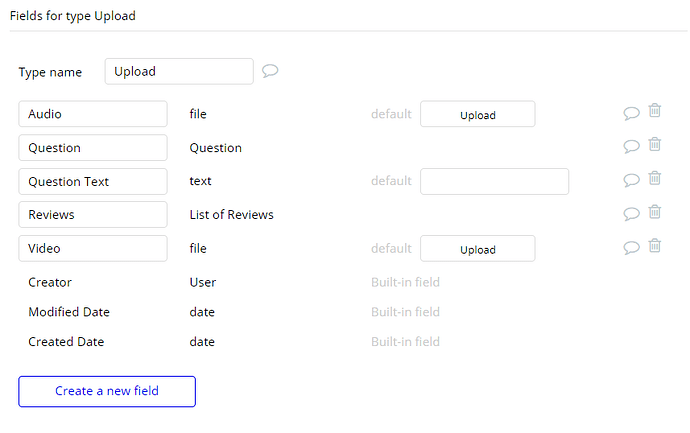Click the Question field name box
The width and height of the screenshot is (690, 433).
pyautogui.click(x=93, y=148)
